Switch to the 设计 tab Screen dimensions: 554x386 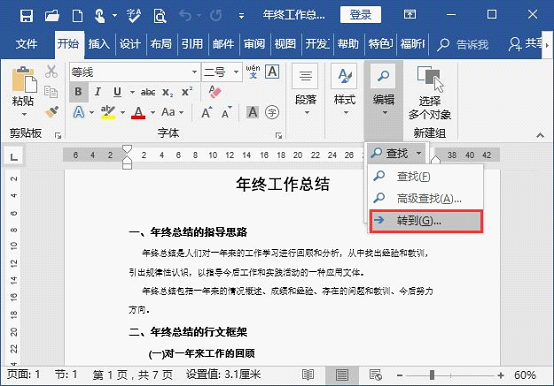tap(130, 44)
